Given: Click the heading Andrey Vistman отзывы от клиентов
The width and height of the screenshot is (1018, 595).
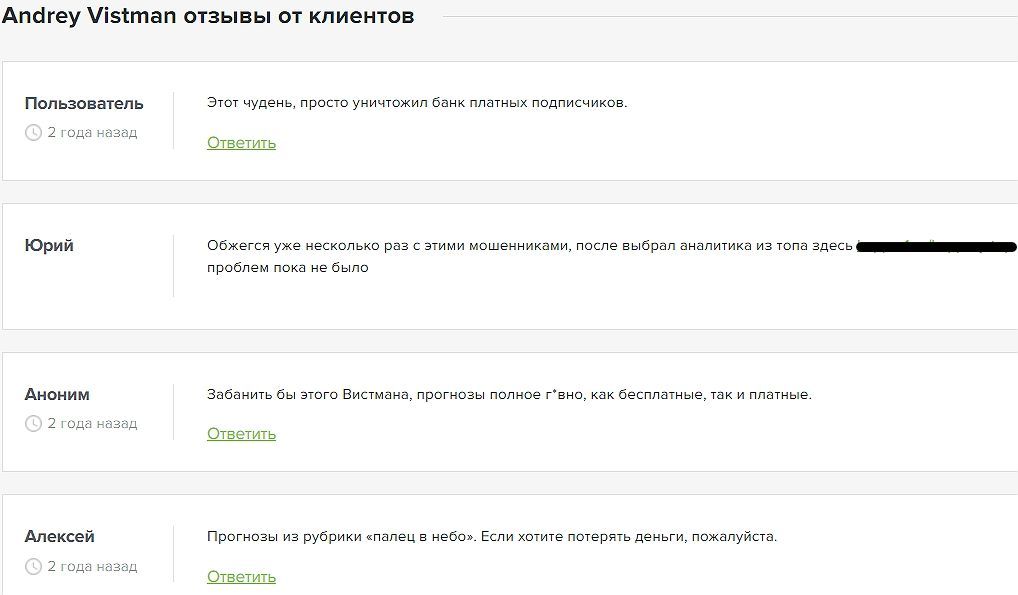Looking at the screenshot, I should (208, 16).
